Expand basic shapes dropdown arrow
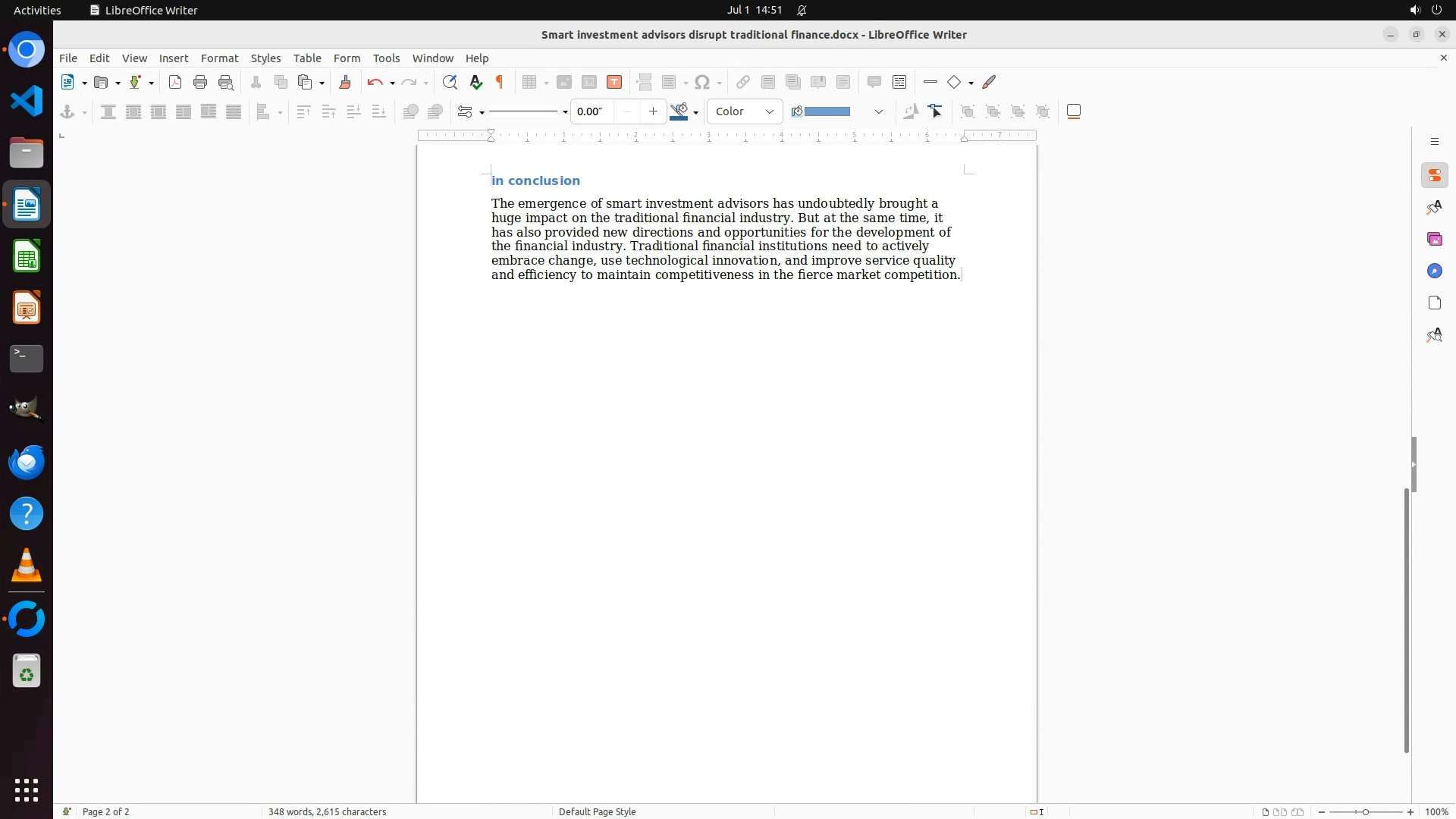The width and height of the screenshot is (1456, 819). 971,83
